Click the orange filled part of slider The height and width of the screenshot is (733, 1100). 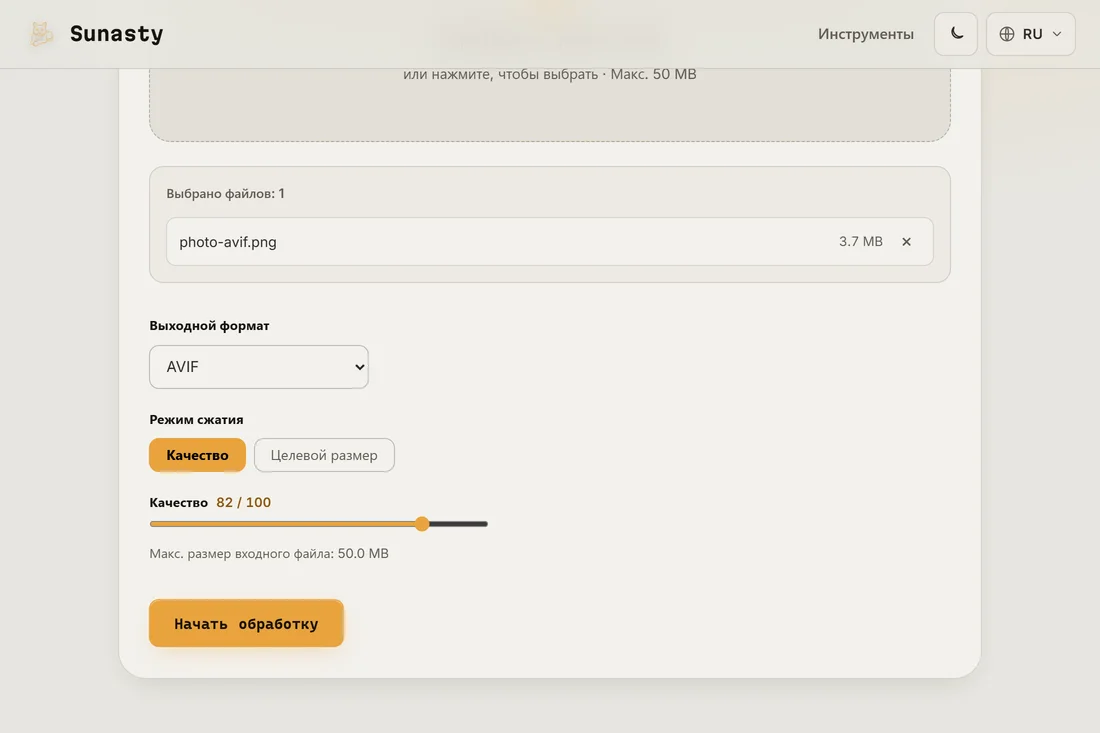tap(282, 524)
